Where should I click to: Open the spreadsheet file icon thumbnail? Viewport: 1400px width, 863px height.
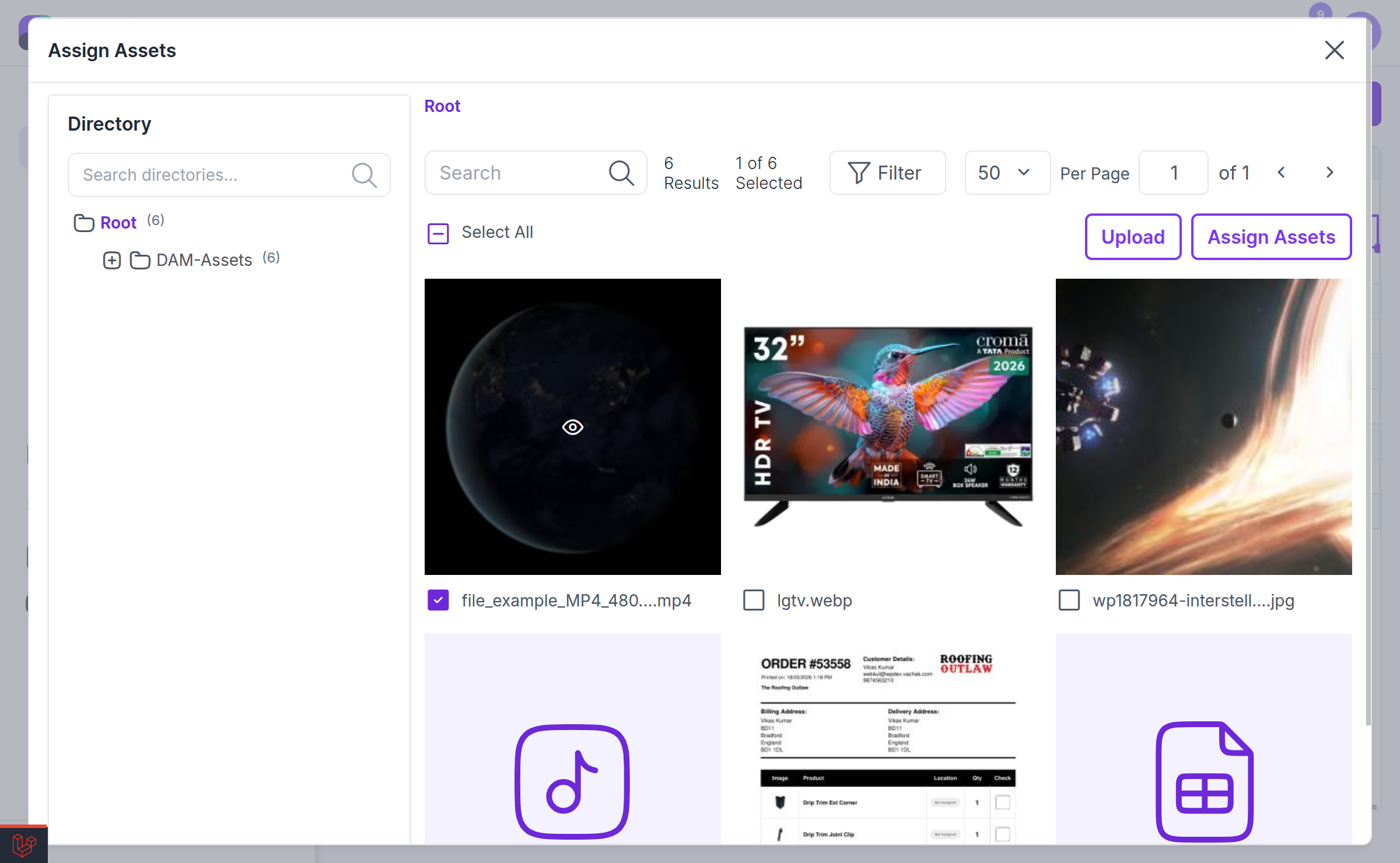pos(1204,781)
